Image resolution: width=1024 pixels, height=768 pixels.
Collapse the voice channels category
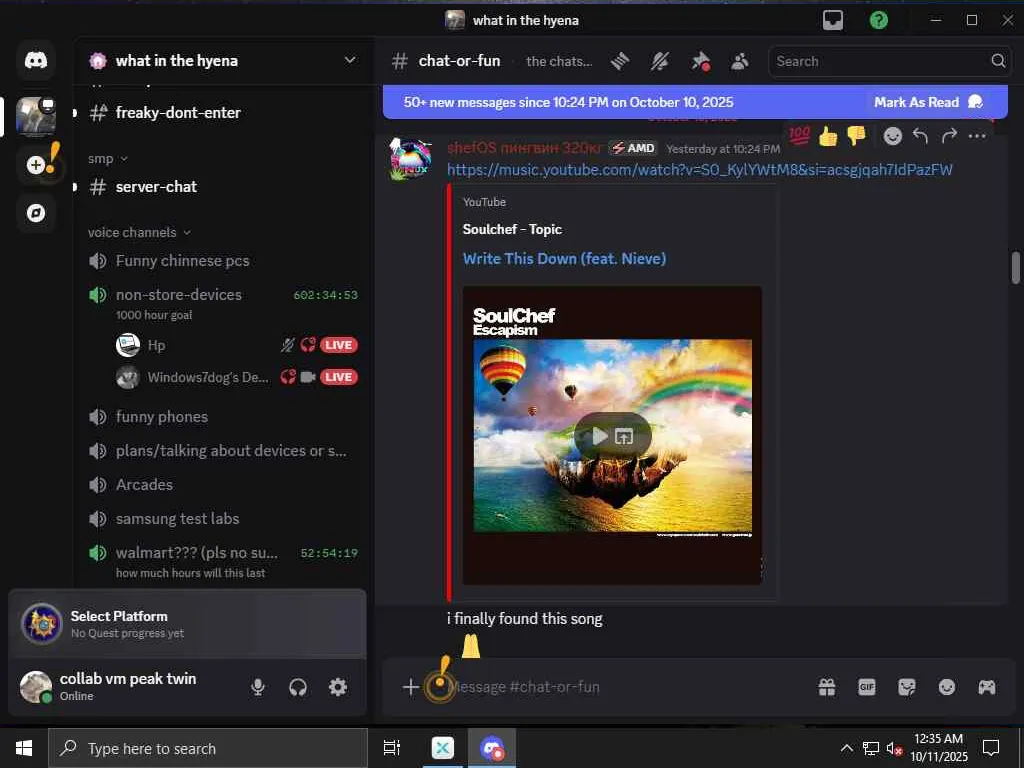pos(139,232)
